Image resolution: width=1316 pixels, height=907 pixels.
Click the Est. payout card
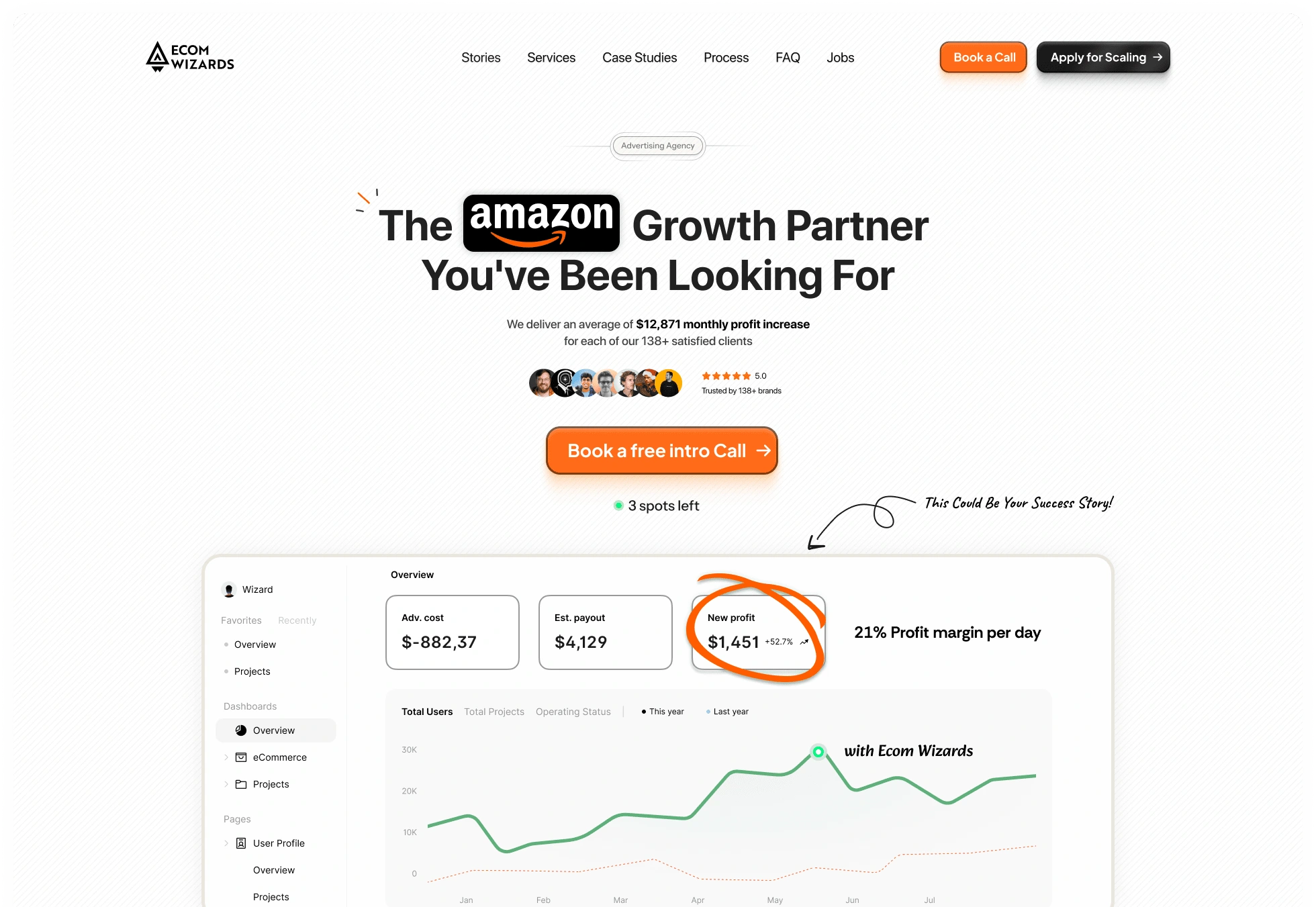point(605,632)
